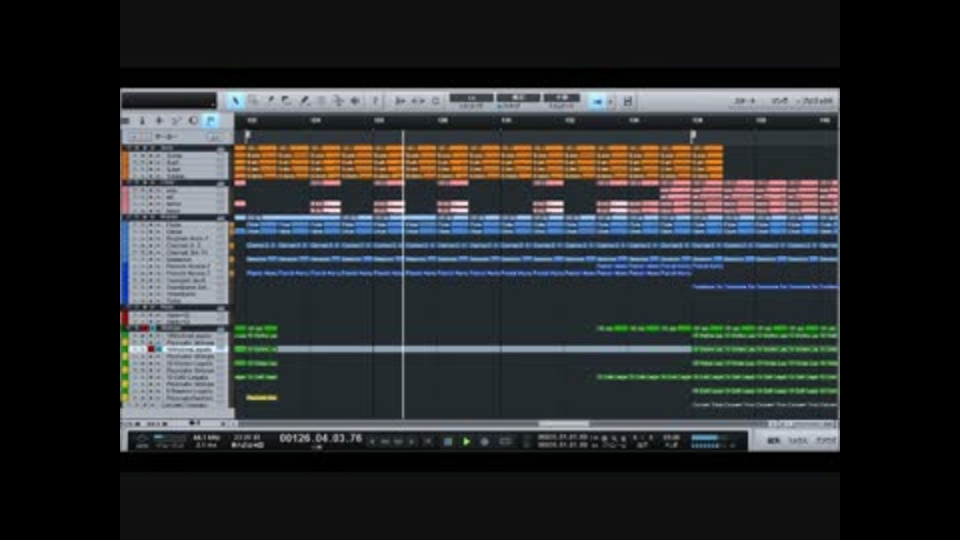Click the Stop transport button

point(448,441)
